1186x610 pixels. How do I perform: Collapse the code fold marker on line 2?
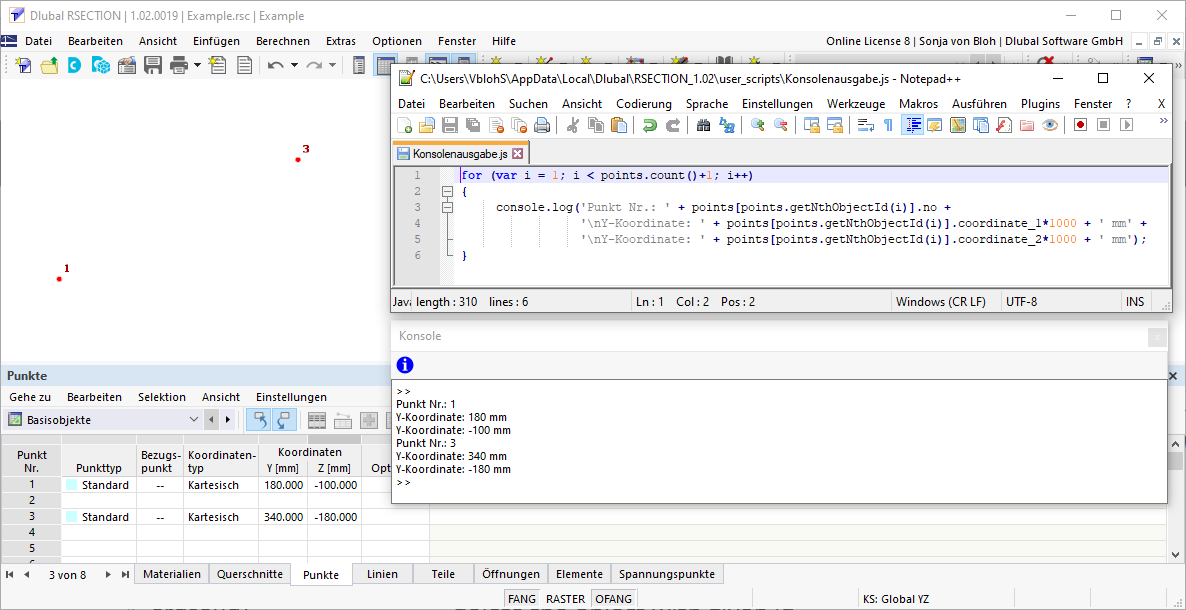[447, 191]
